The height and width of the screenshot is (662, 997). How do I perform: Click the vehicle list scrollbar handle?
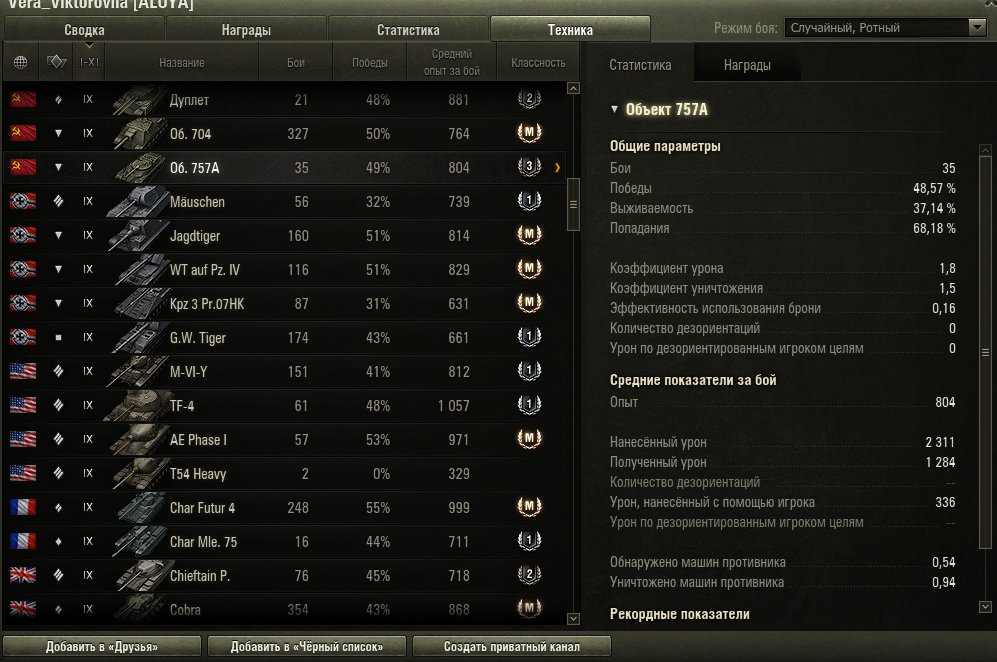coord(573,205)
